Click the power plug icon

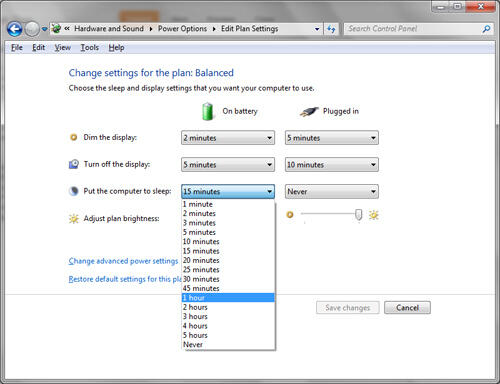click(x=309, y=112)
